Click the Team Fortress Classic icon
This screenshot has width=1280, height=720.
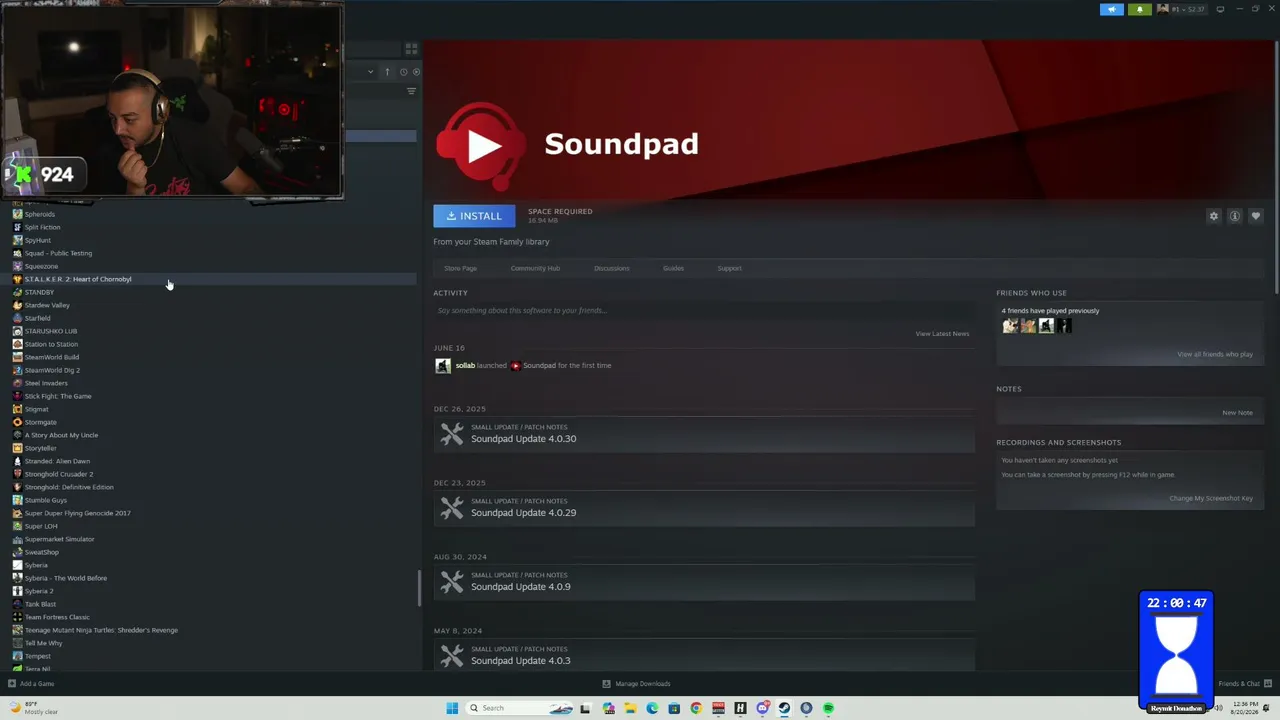pyautogui.click(x=17, y=617)
